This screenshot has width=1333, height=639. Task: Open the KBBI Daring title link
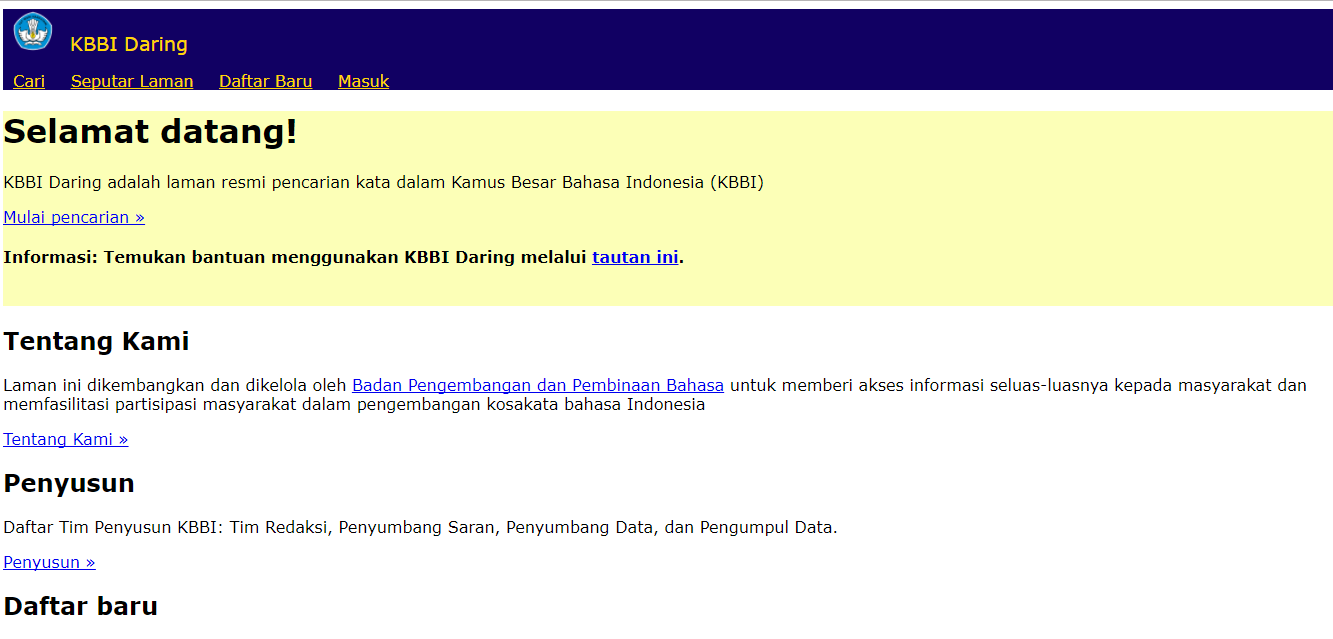129,44
